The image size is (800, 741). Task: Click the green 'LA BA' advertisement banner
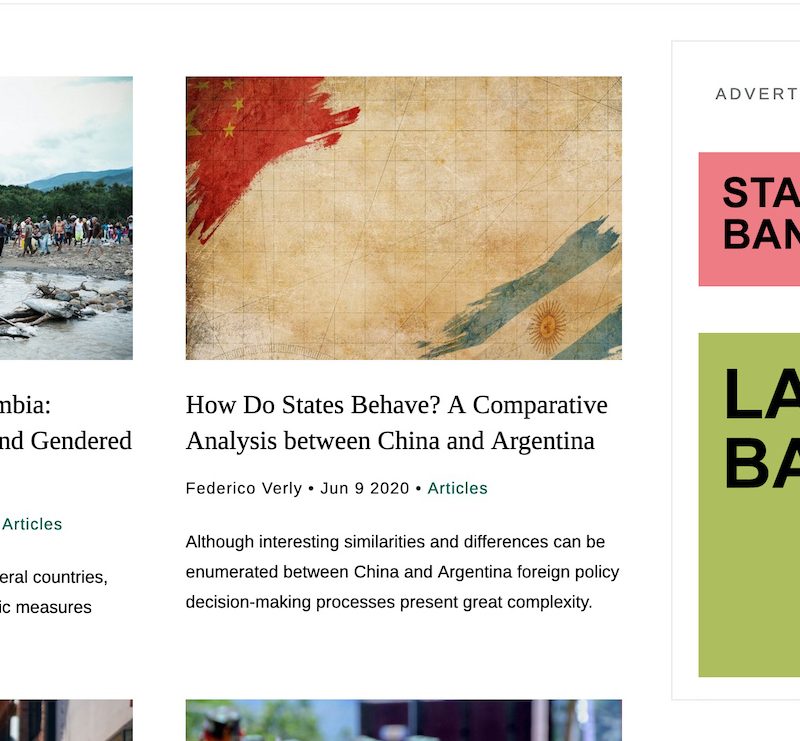(x=749, y=505)
